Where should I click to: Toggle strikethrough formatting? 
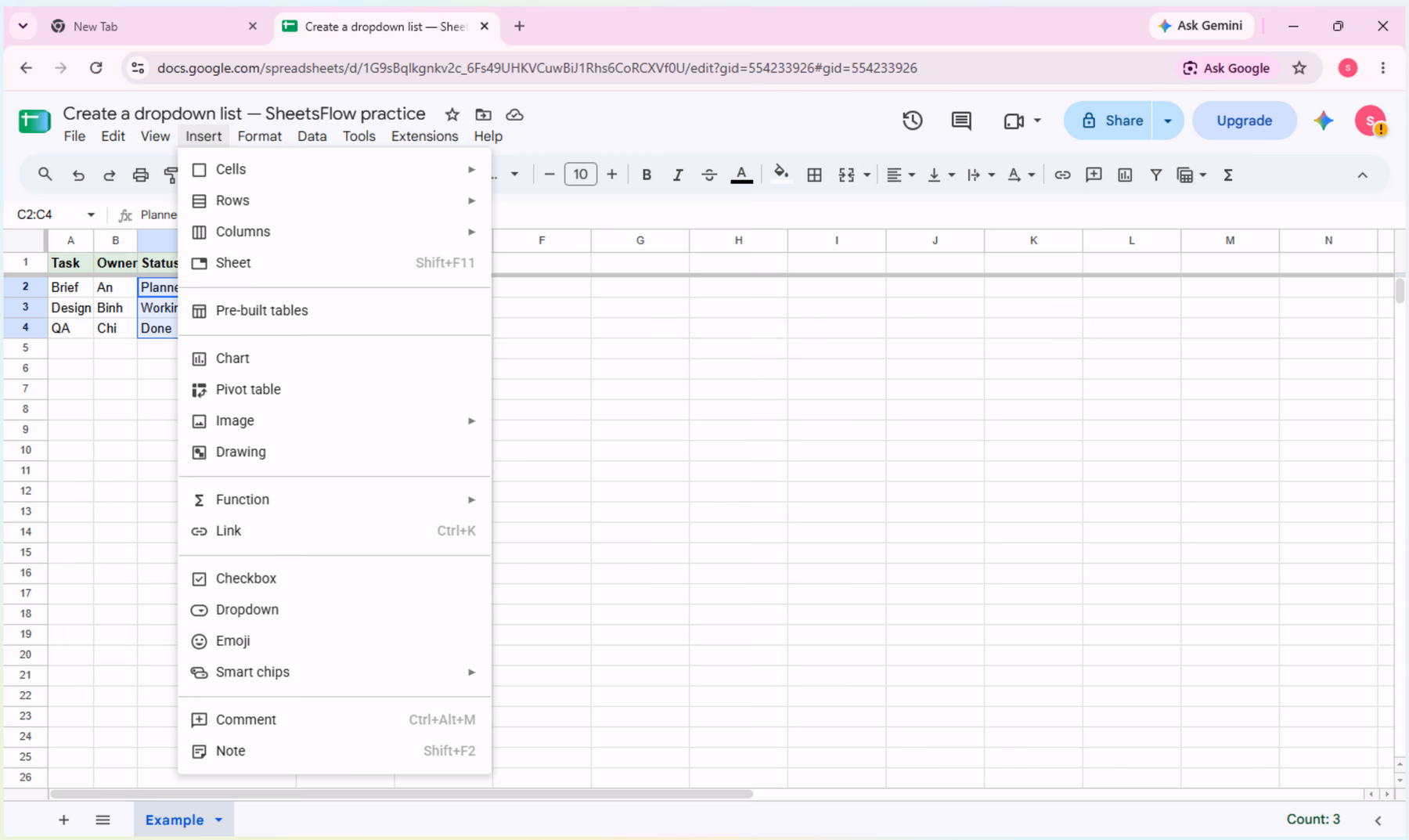point(709,175)
